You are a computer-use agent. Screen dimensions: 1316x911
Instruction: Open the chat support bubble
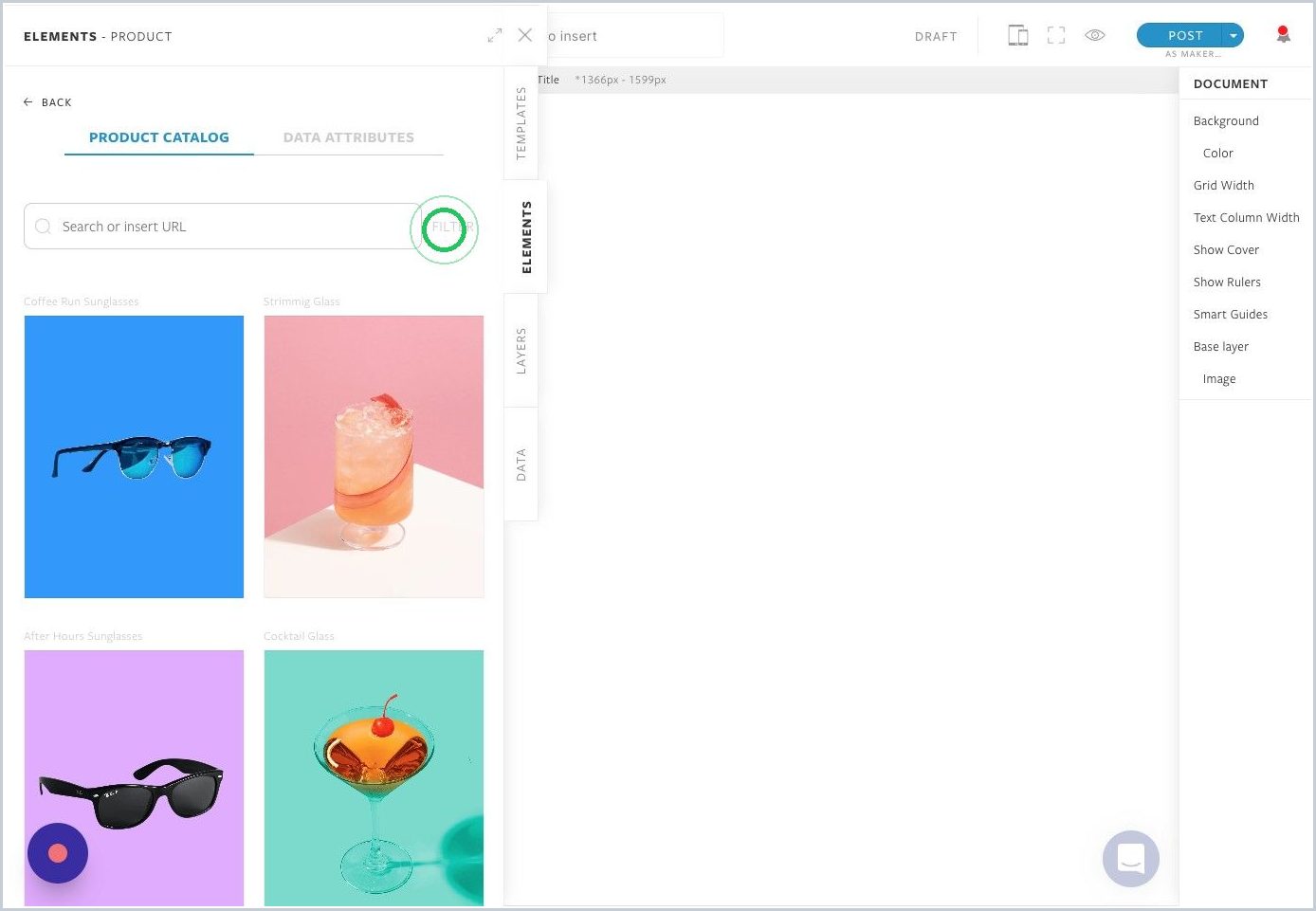(x=1131, y=859)
